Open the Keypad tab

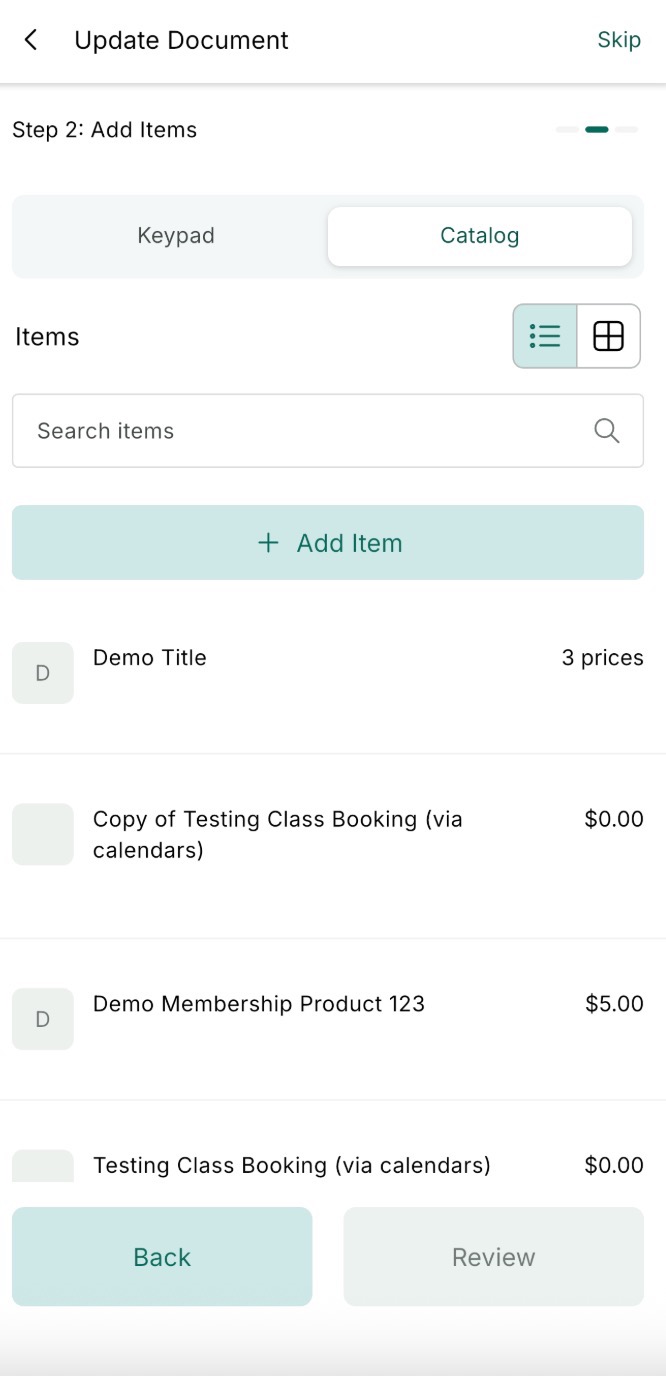[176, 236]
